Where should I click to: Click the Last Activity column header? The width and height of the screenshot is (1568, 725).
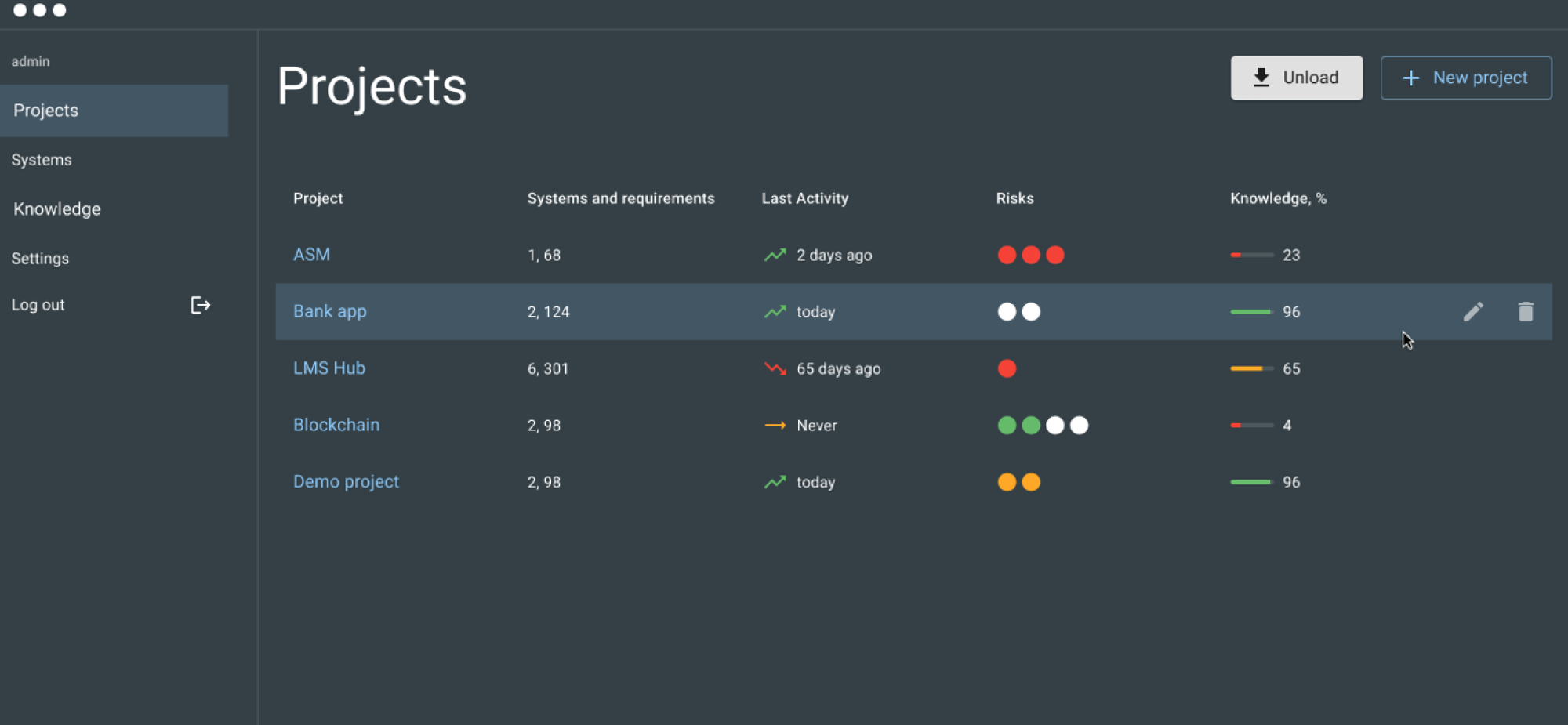[804, 198]
